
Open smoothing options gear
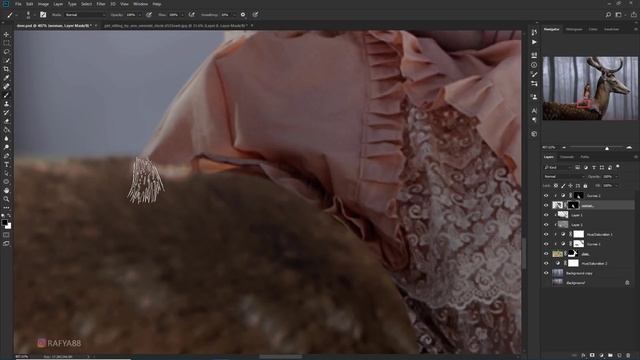(x=243, y=15)
